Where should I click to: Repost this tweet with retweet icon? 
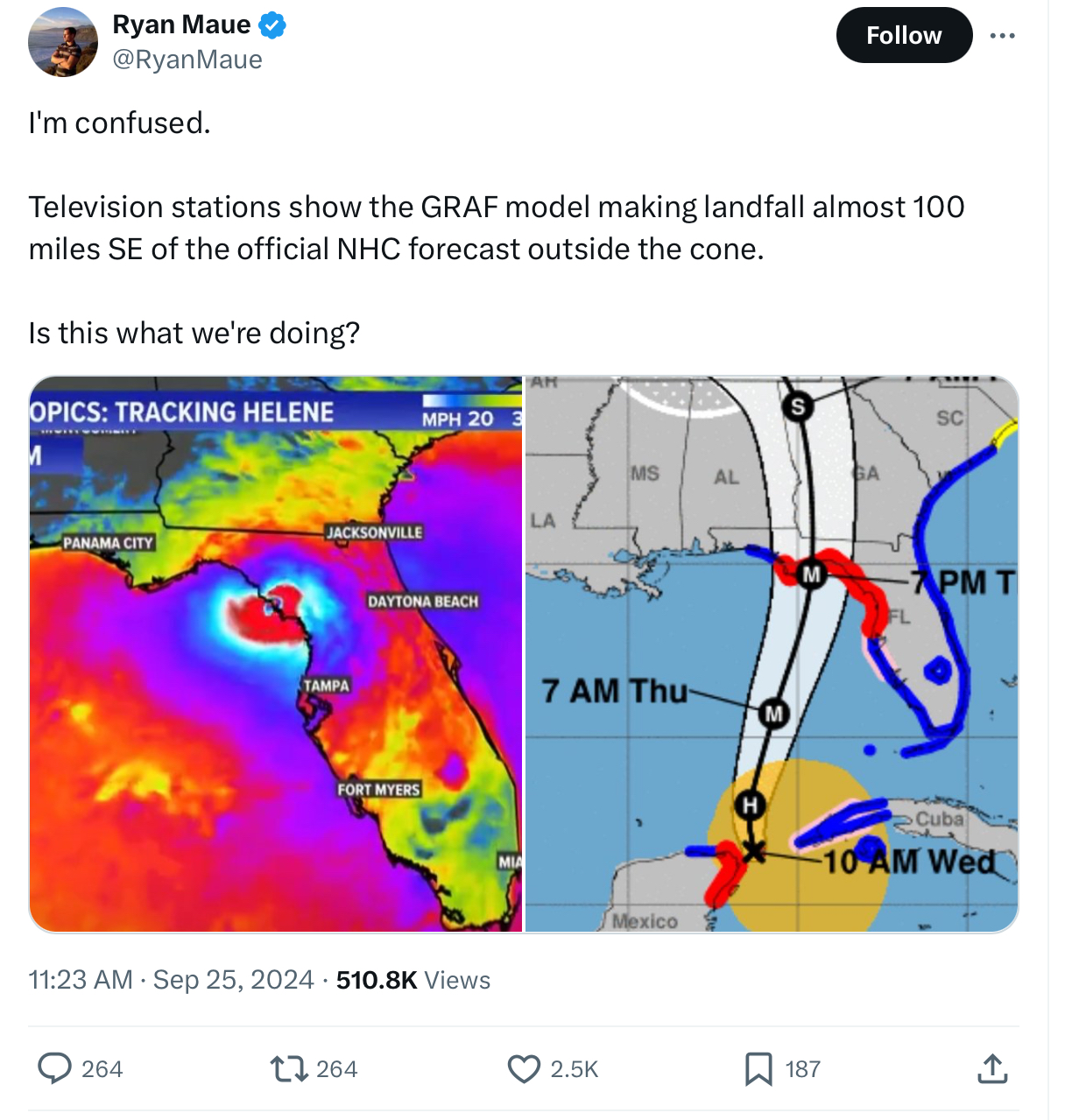(289, 1068)
